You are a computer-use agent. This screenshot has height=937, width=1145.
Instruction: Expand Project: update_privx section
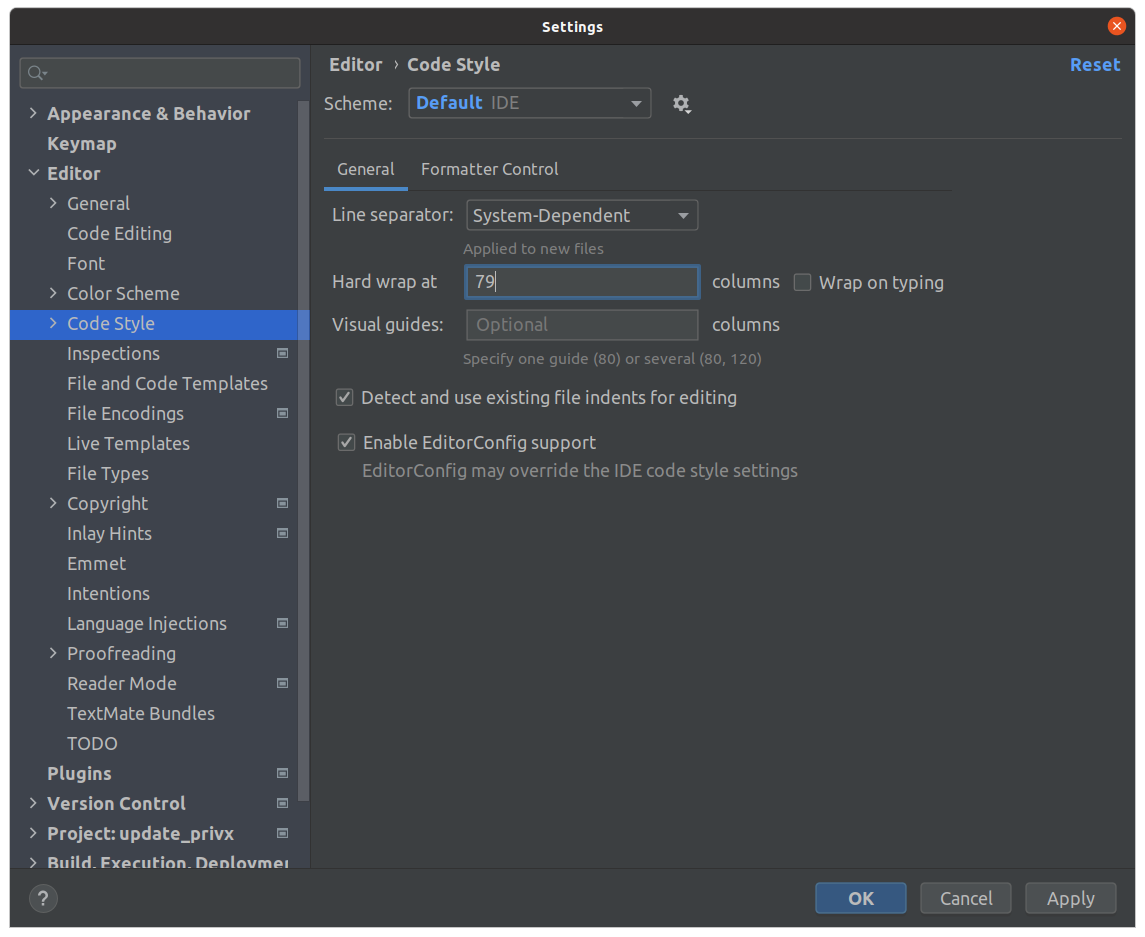point(33,833)
